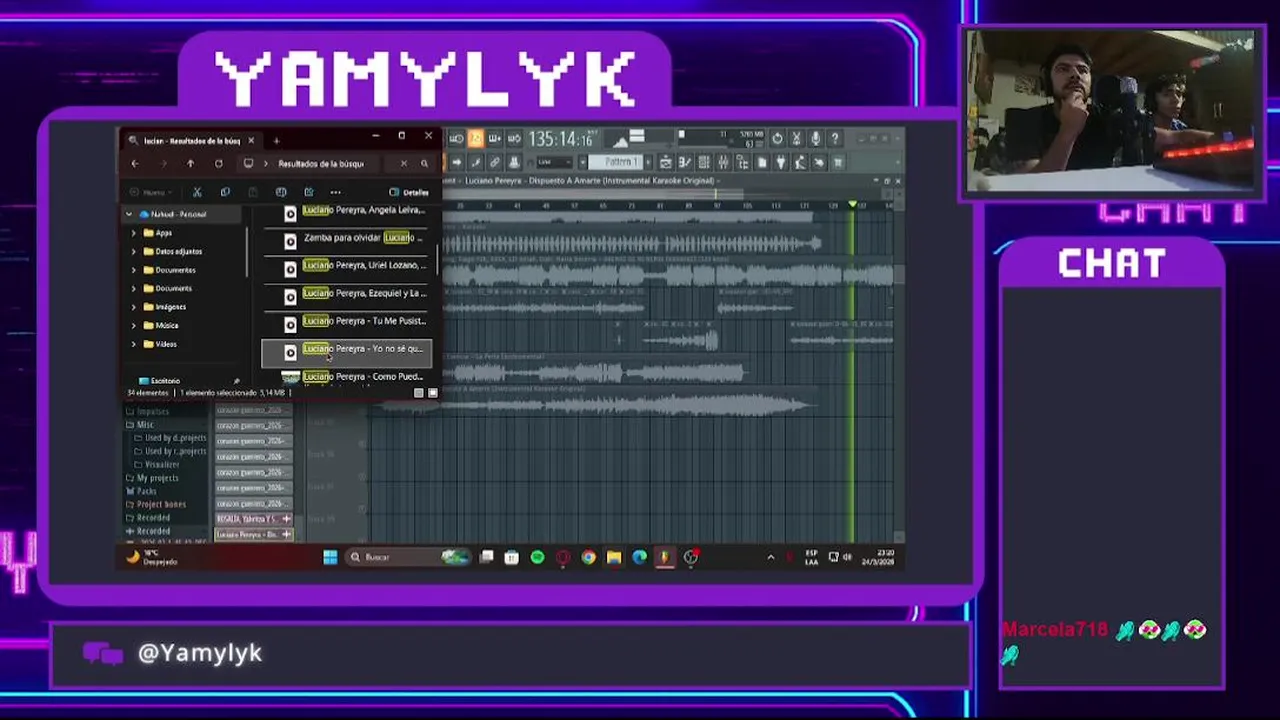The height and width of the screenshot is (720, 1280).
Task: Collapse the Nahud - Personal OneDrive node
Action: pos(128,214)
